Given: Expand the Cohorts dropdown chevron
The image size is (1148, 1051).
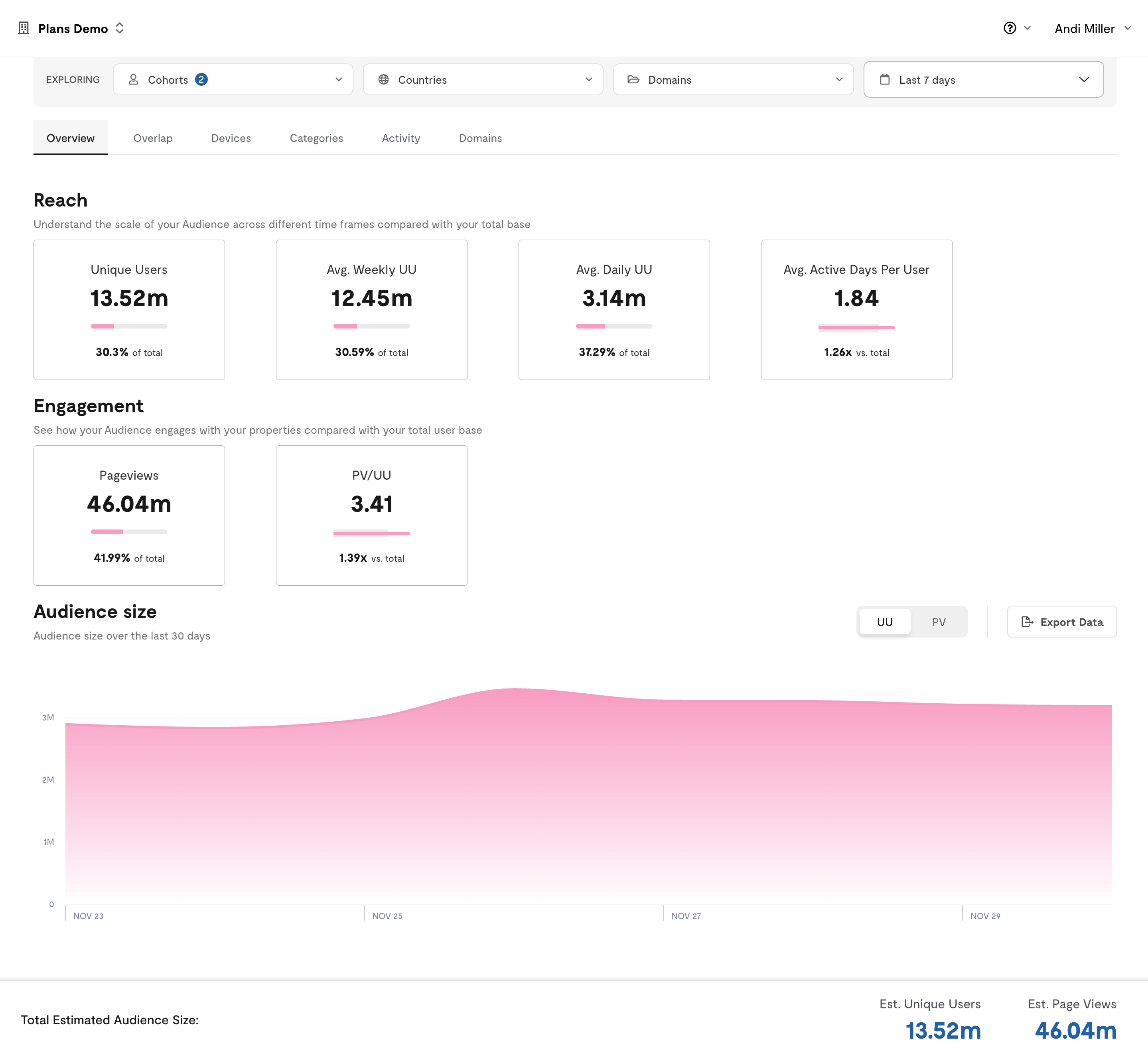Looking at the screenshot, I should (339, 80).
